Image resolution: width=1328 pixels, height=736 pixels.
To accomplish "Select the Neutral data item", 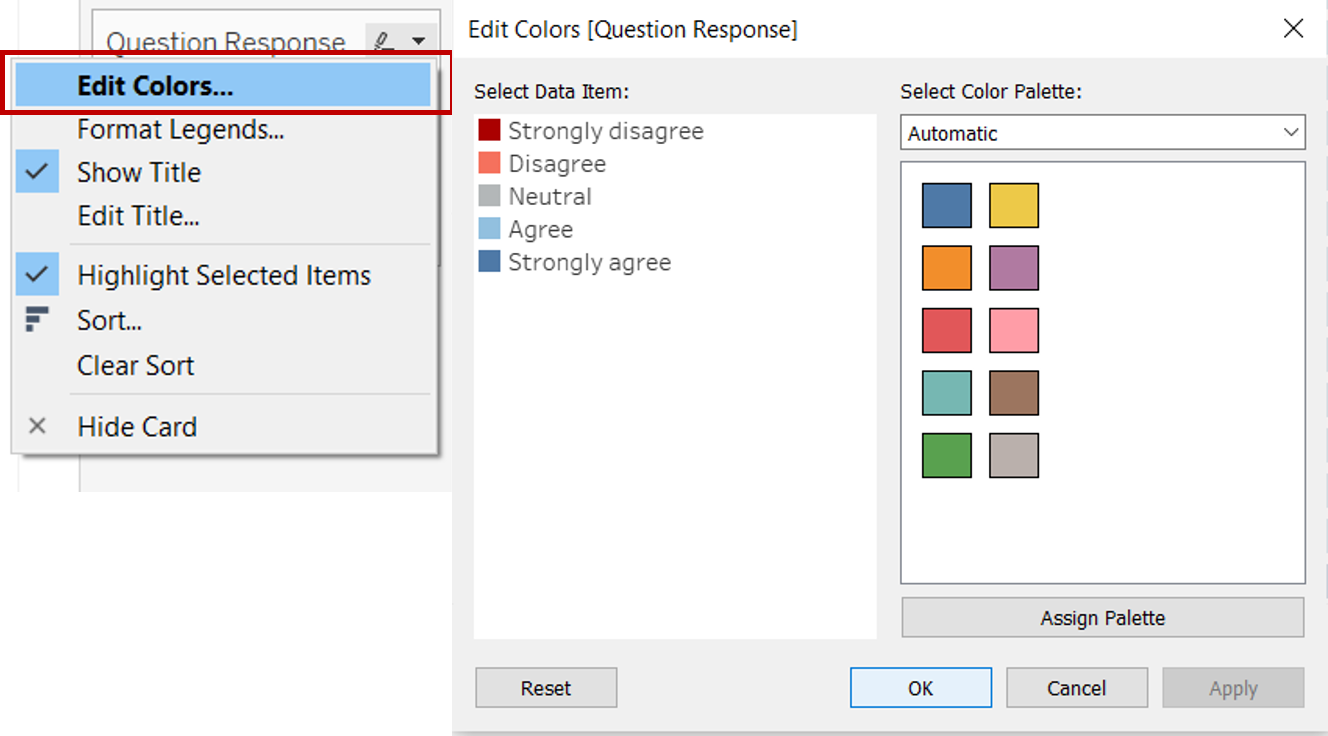I will pos(549,197).
